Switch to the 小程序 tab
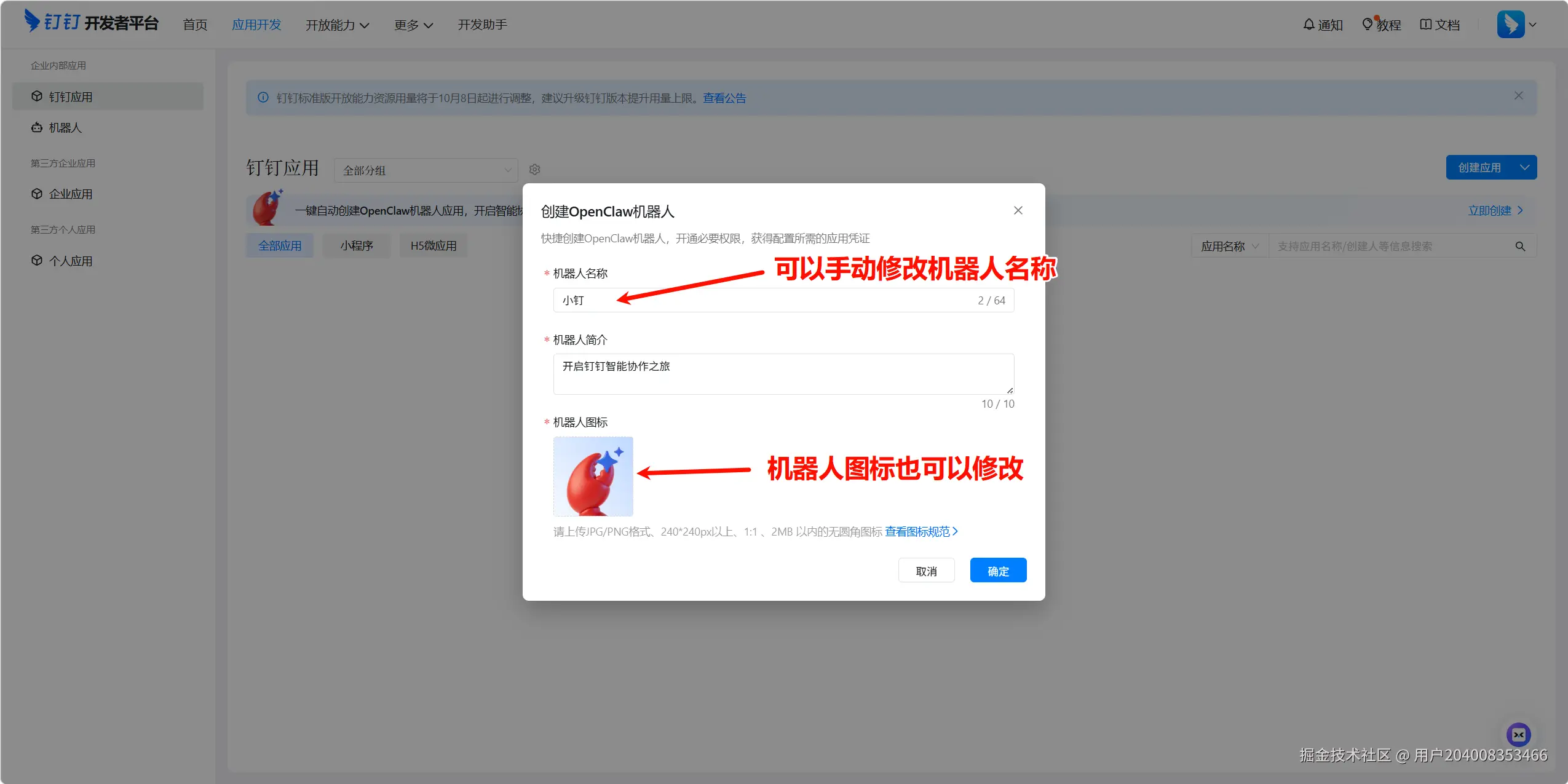This screenshot has width=1568, height=784. 357,245
